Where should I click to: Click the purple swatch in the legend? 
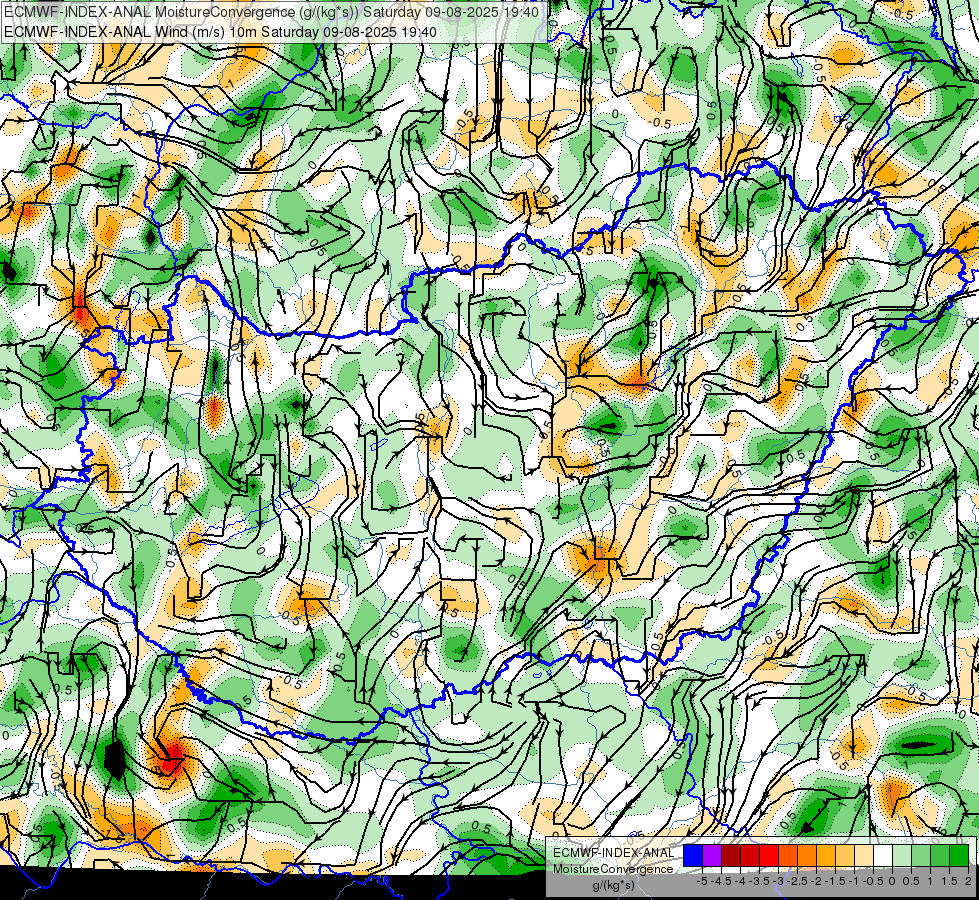click(x=712, y=856)
